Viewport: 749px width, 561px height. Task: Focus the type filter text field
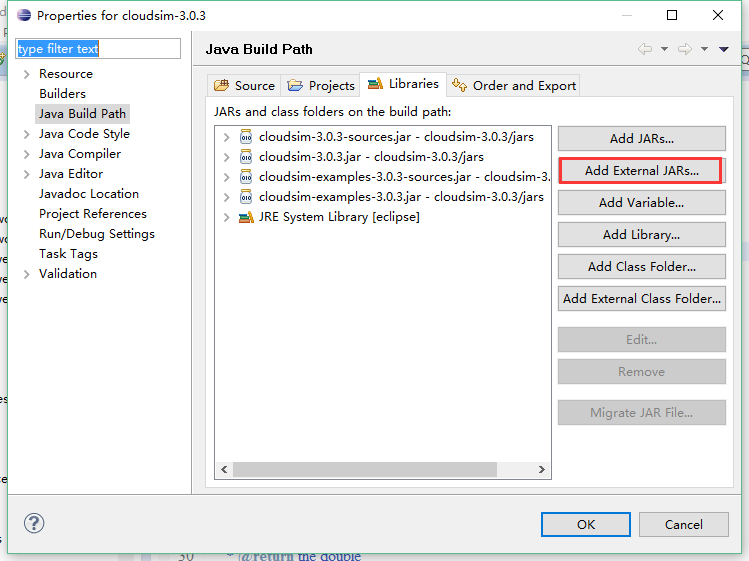point(98,49)
